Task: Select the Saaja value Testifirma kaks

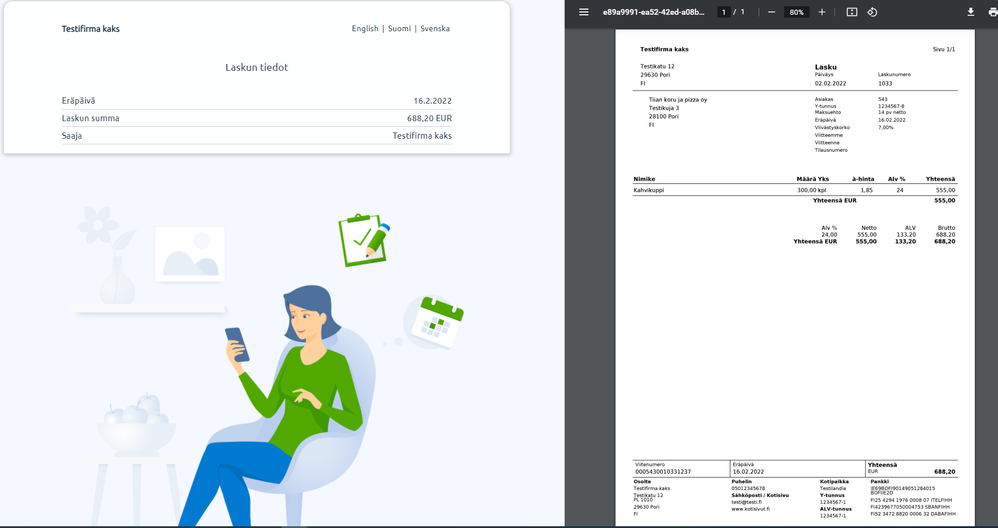Action: tap(422, 136)
